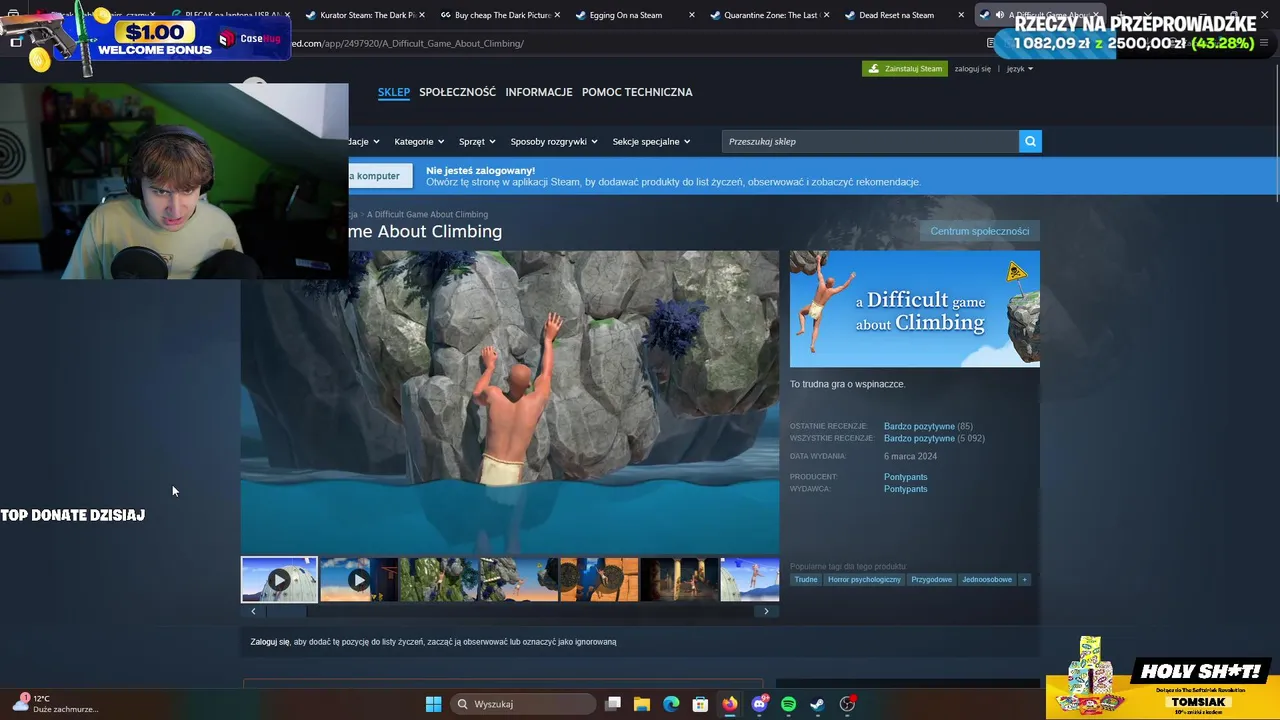This screenshot has width=1280, height=720.
Task: Click the blue search magnifier button
Action: [1030, 141]
